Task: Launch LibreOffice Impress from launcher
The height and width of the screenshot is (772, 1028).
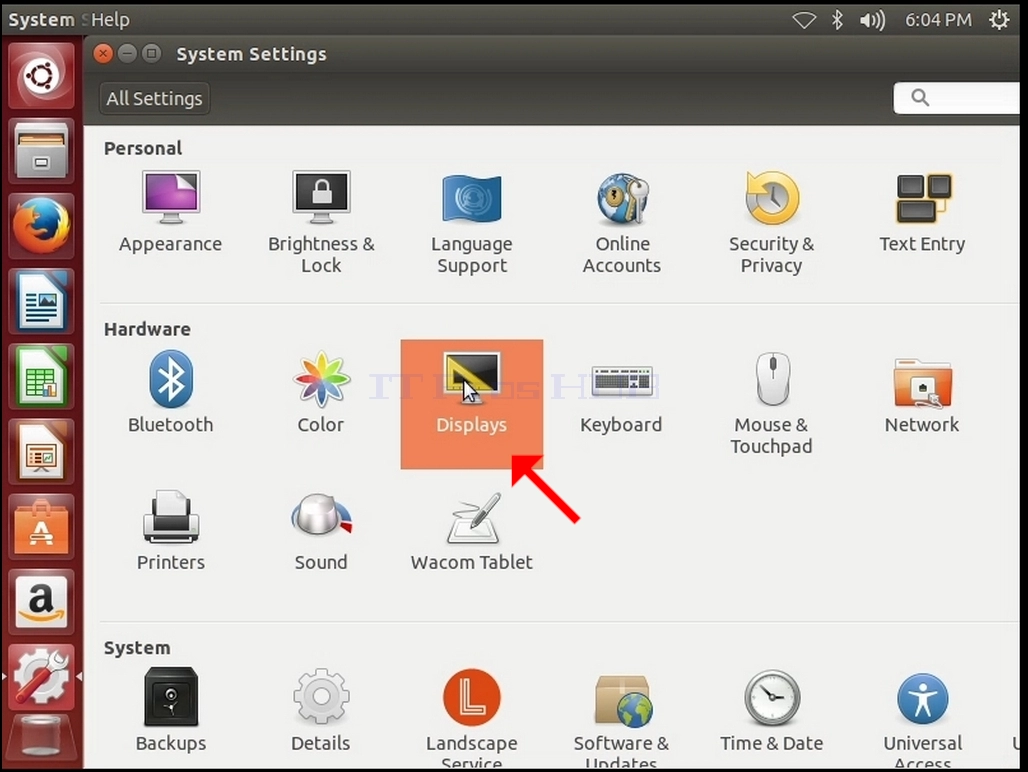Action: coord(41,452)
